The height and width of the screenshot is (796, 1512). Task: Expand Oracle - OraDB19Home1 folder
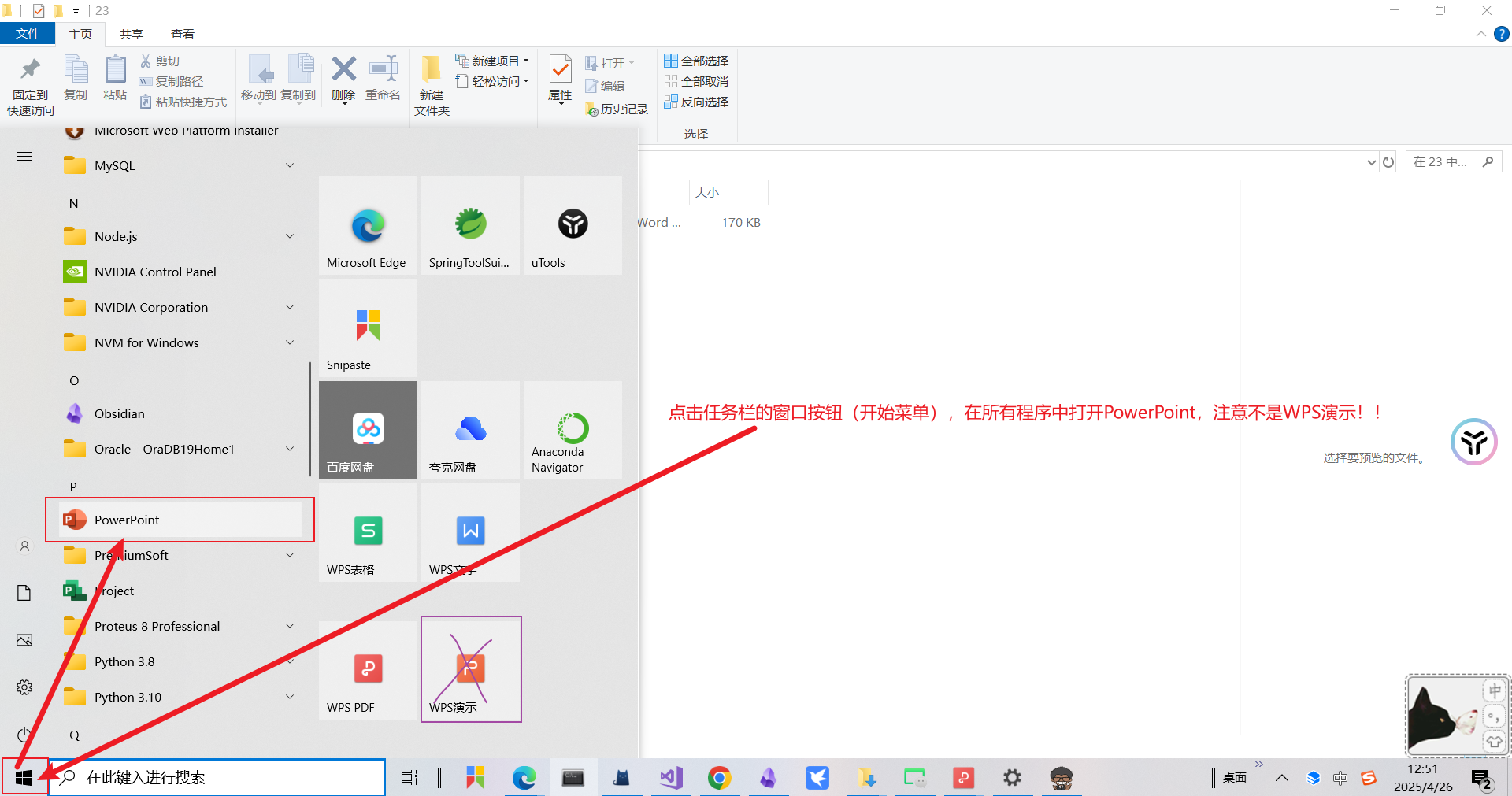(x=290, y=449)
